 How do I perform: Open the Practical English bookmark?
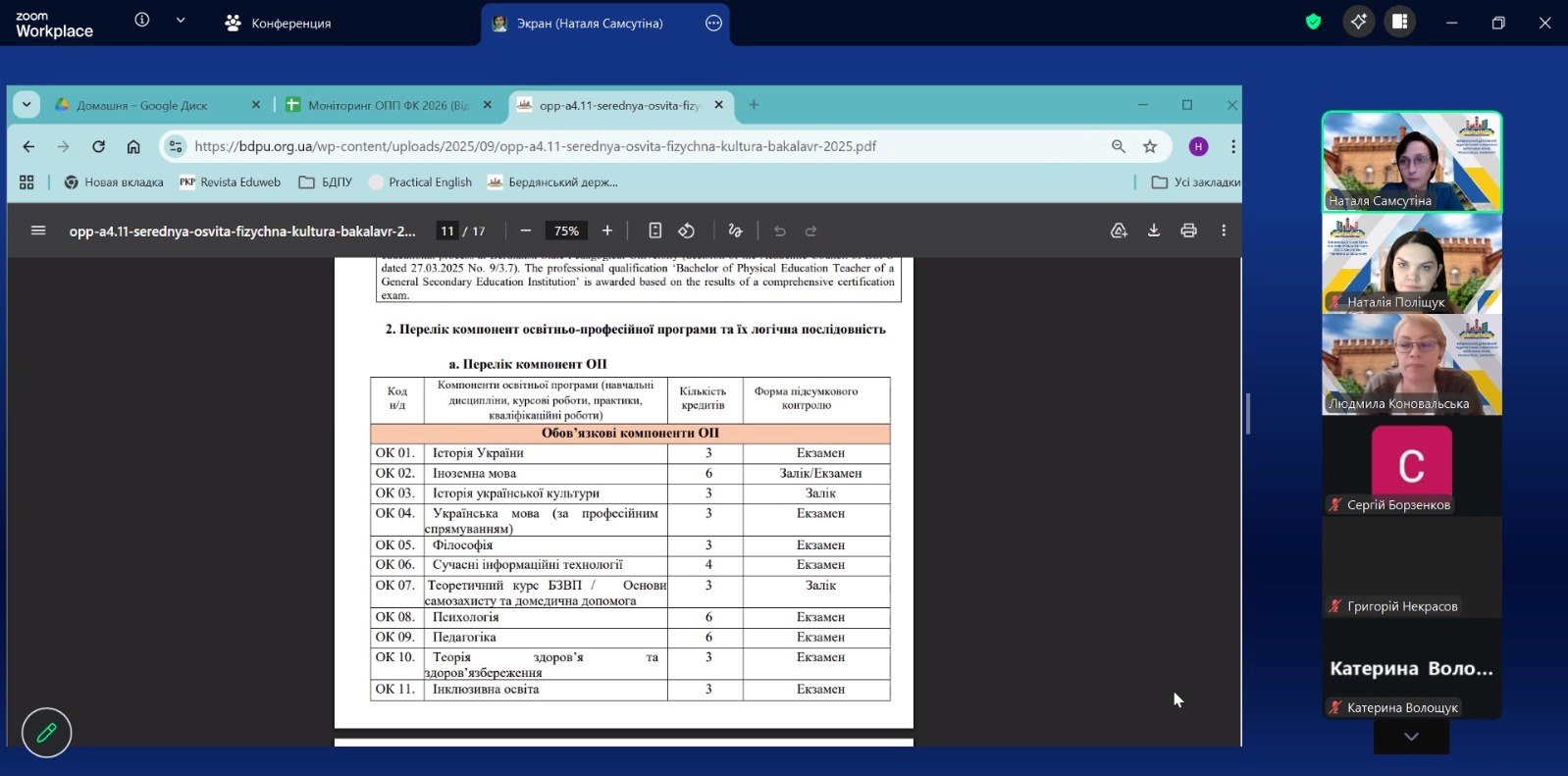tap(420, 182)
